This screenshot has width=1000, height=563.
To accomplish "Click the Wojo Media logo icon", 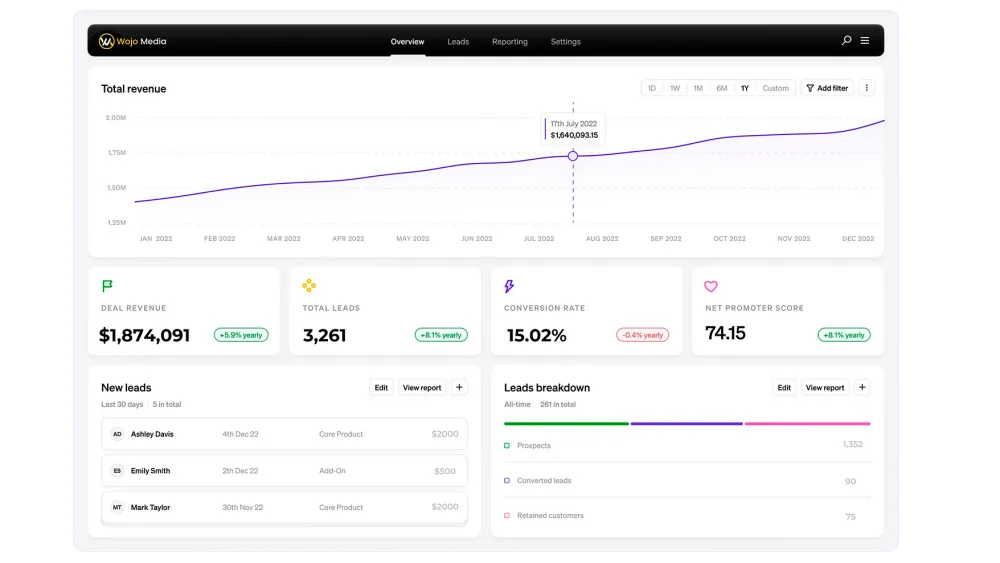I will tap(106, 41).
